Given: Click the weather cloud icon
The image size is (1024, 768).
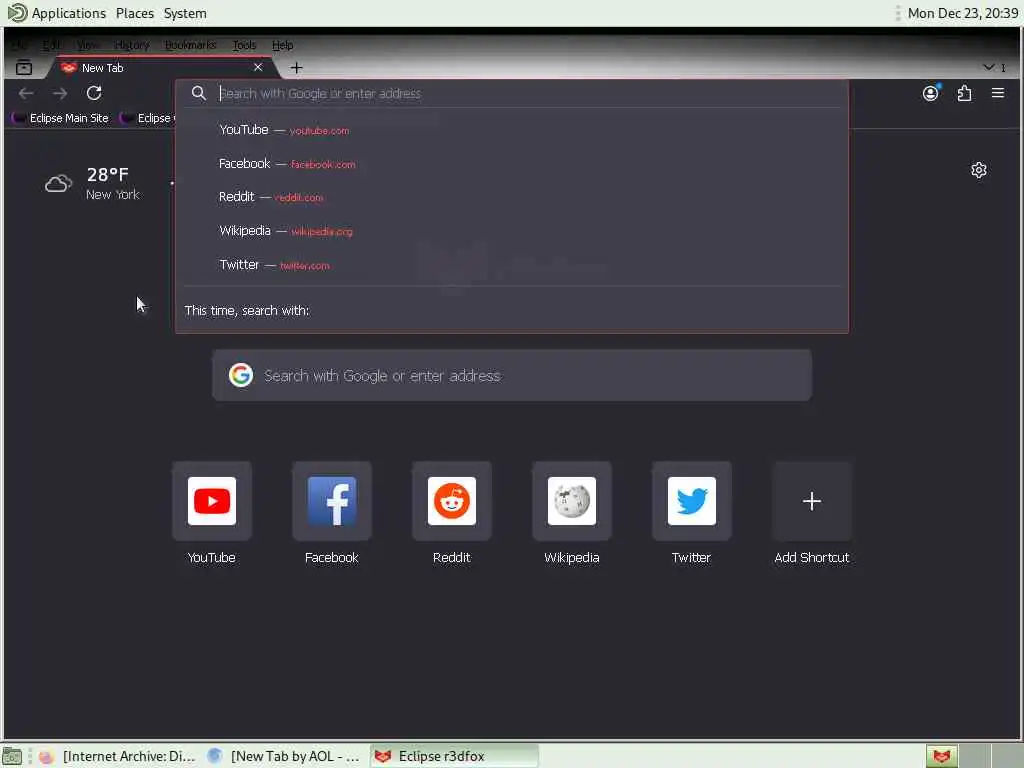Looking at the screenshot, I should pyautogui.click(x=58, y=184).
